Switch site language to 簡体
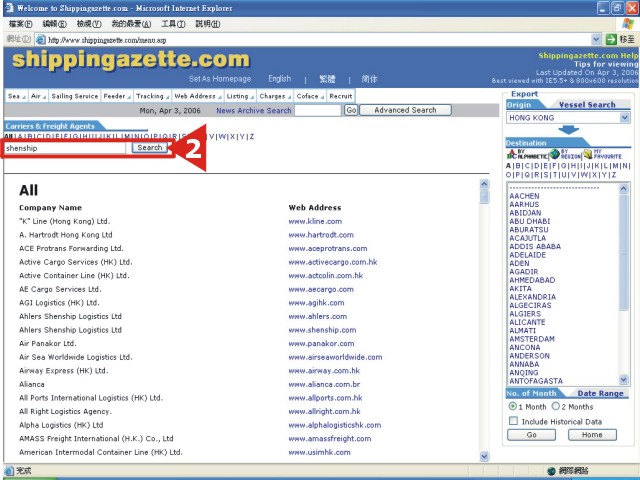Screen dimensions: 640x480 pos(369,79)
